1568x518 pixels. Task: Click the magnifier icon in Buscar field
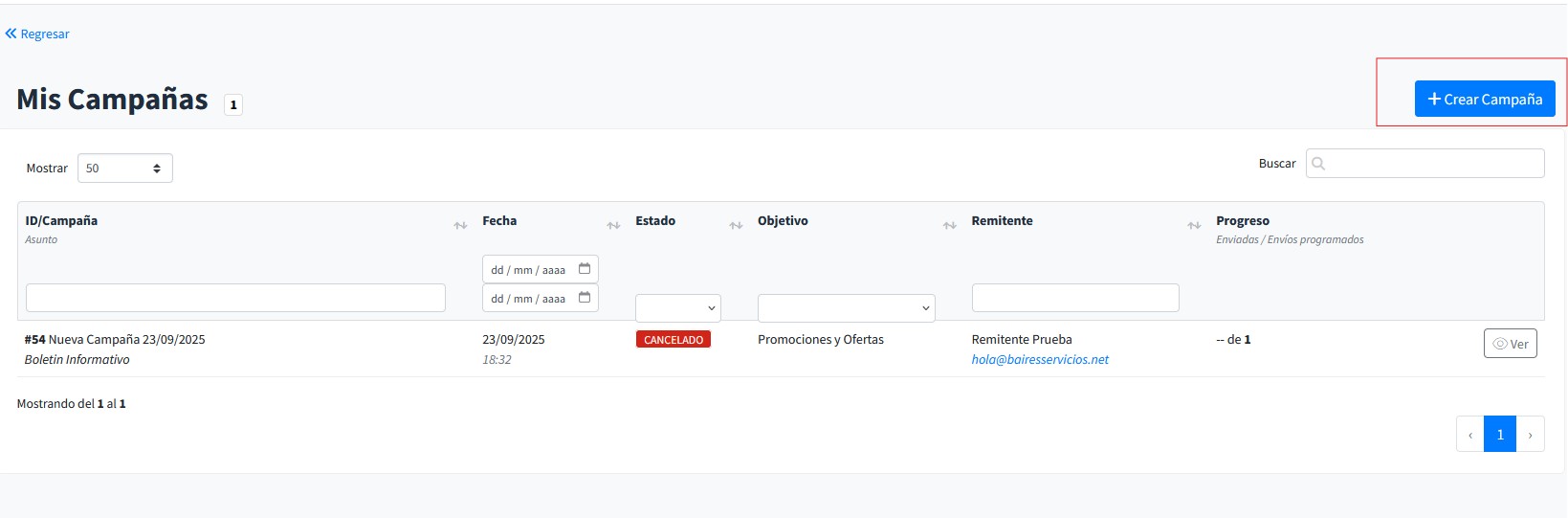(1318, 164)
